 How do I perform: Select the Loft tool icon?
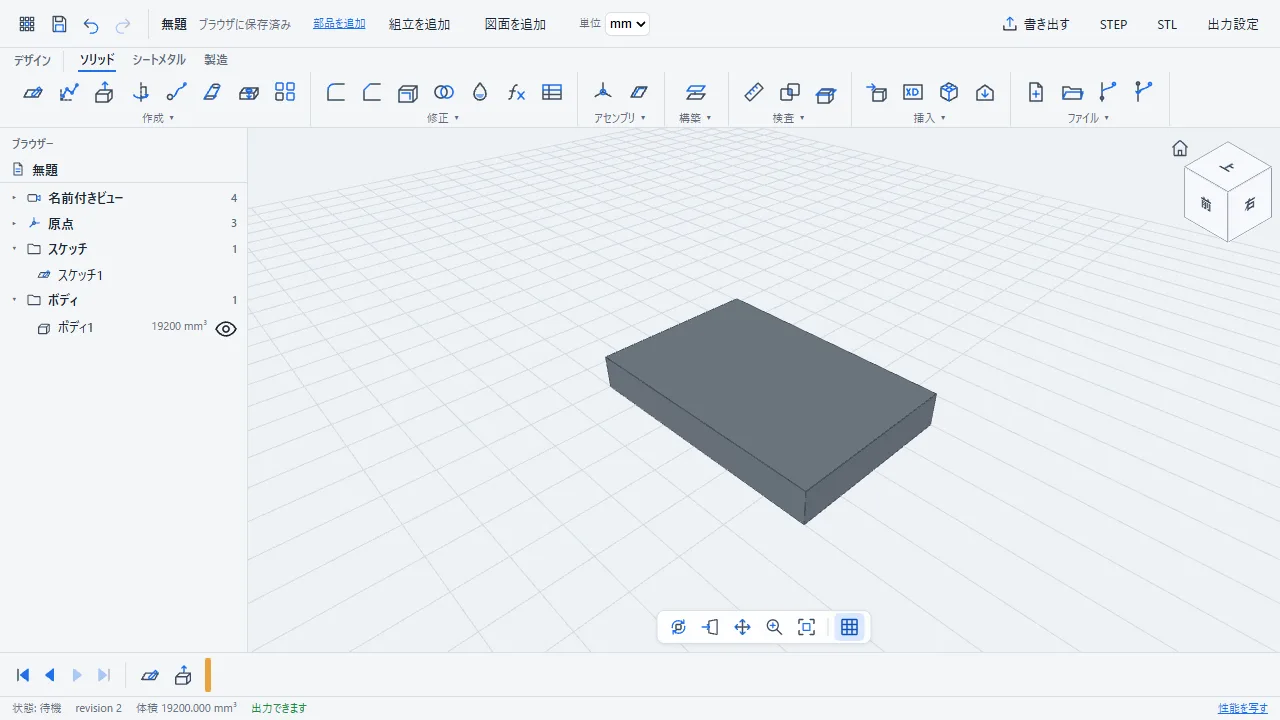click(212, 92)
